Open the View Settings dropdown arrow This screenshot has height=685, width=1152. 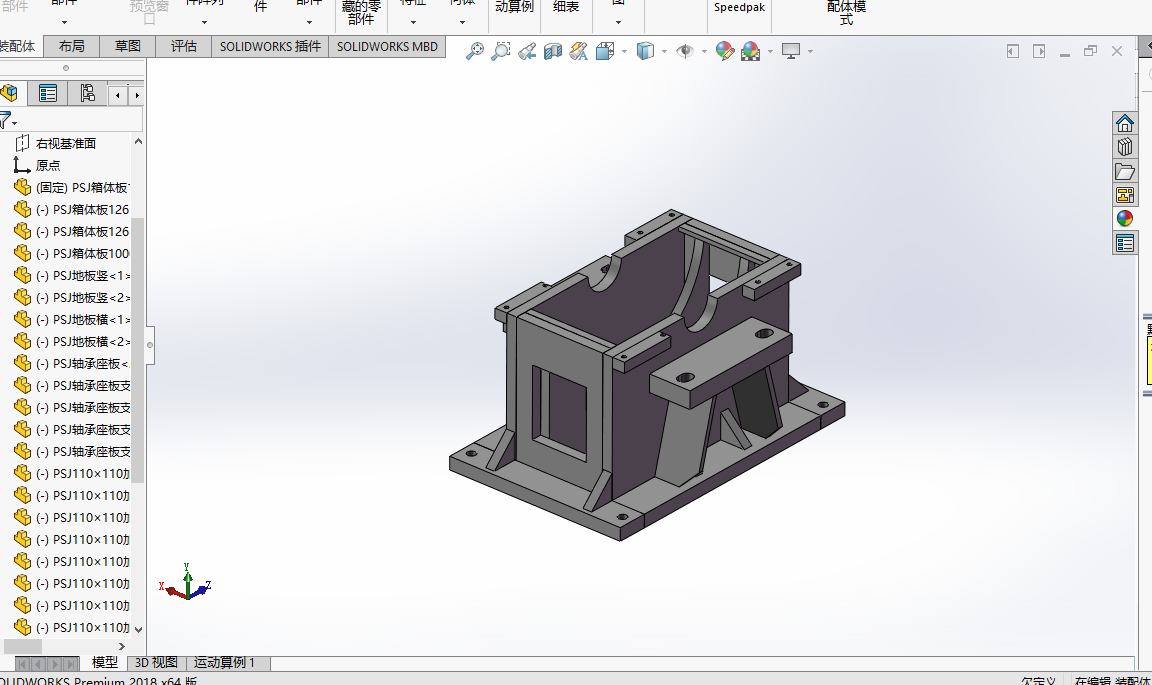810,51
